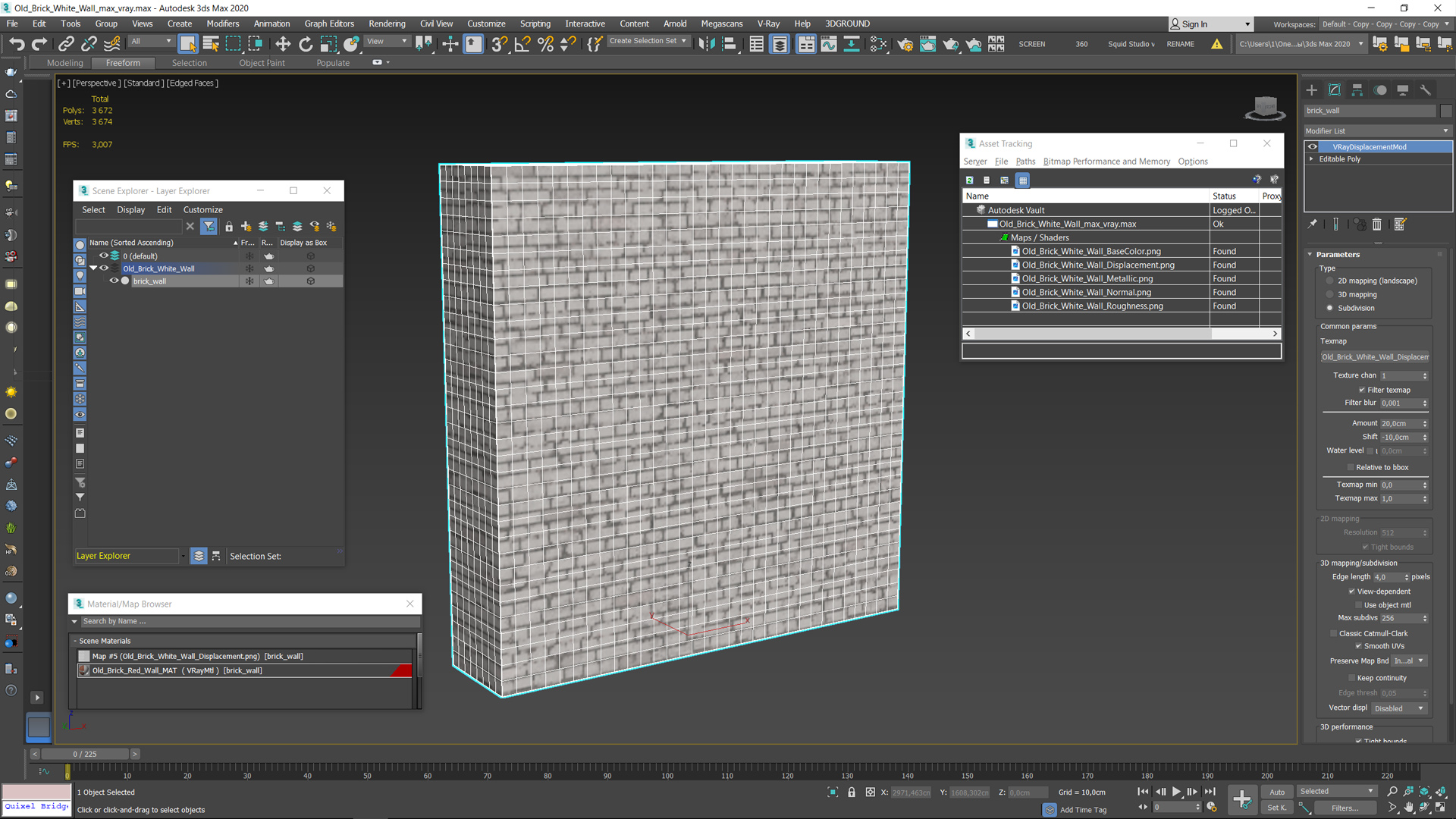Screen dimensions: 1456x819
Task: Open the V-Ray menu
Action: point(768,24)
